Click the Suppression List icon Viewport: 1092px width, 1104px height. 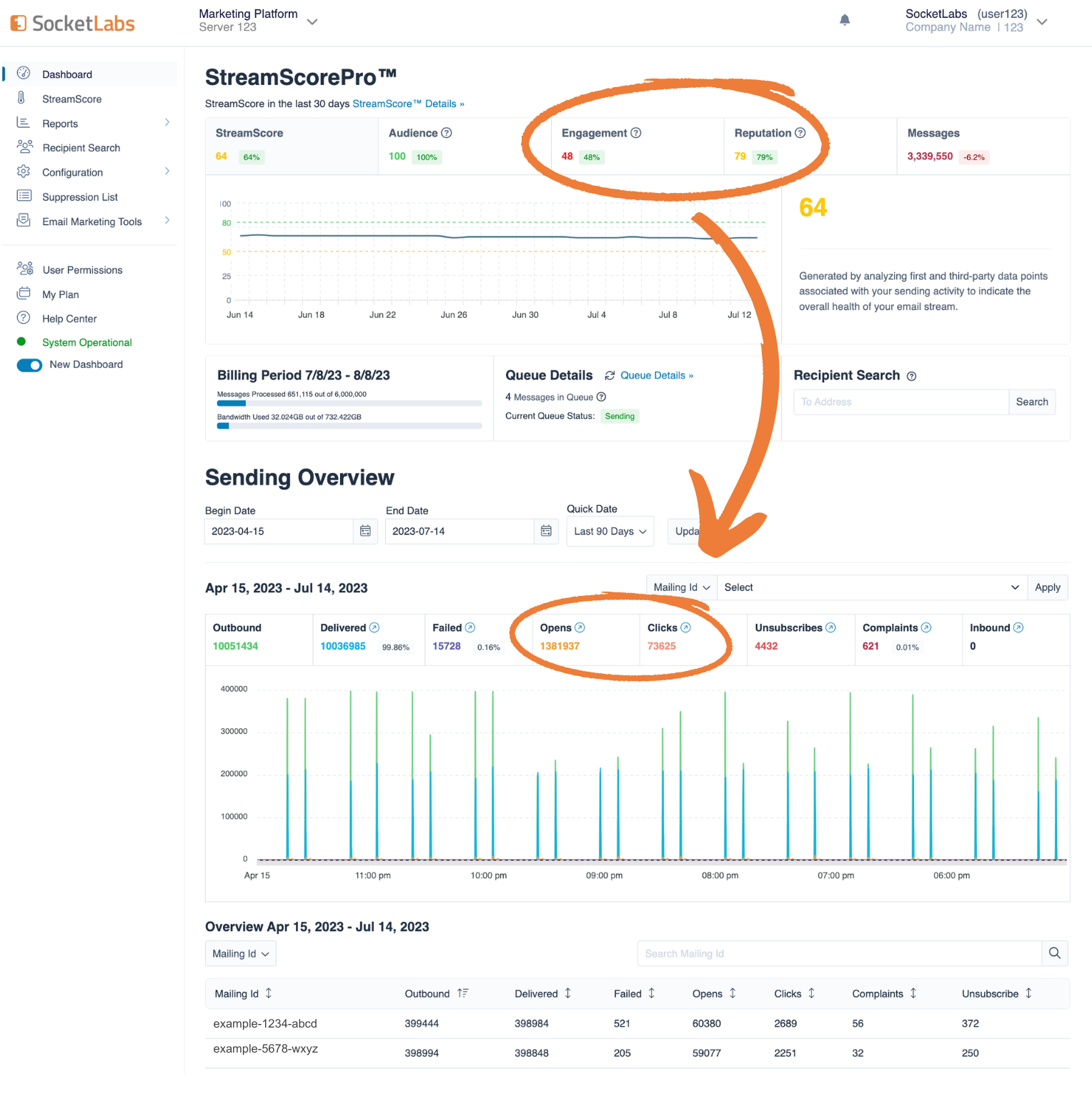24,196
